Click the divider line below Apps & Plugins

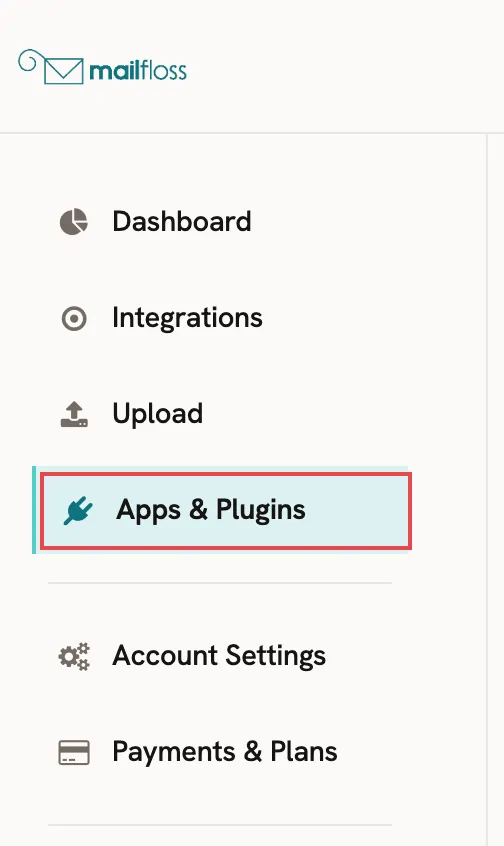(220, 583)
